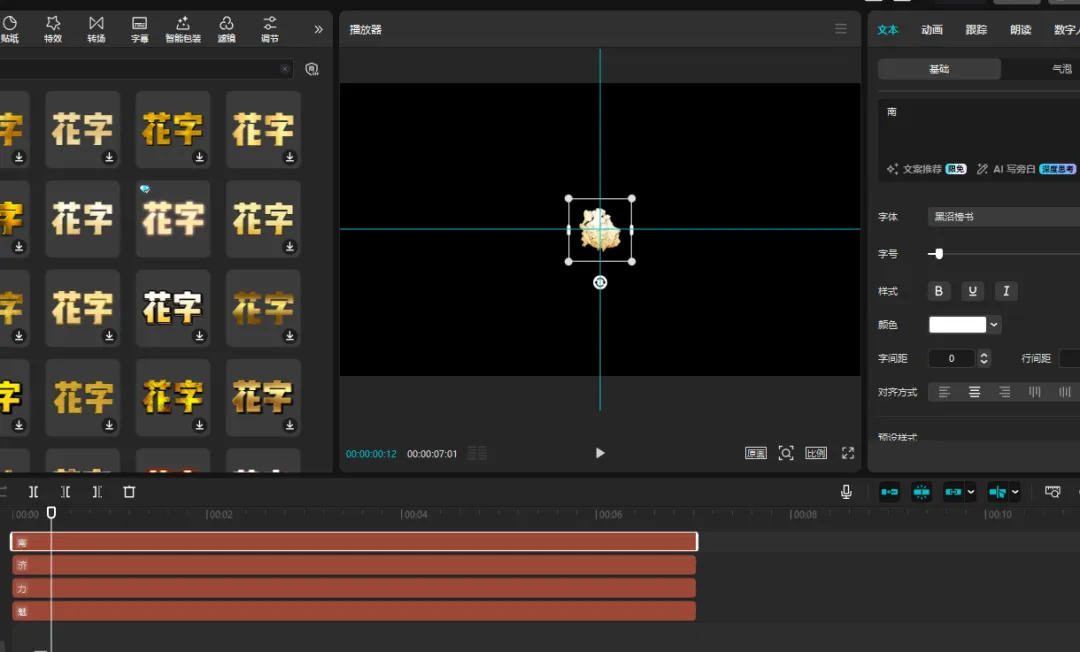Open the dropdown arrow beside the preview axis
Viewport: 1080px width, 652px height.
point(1015,492)
